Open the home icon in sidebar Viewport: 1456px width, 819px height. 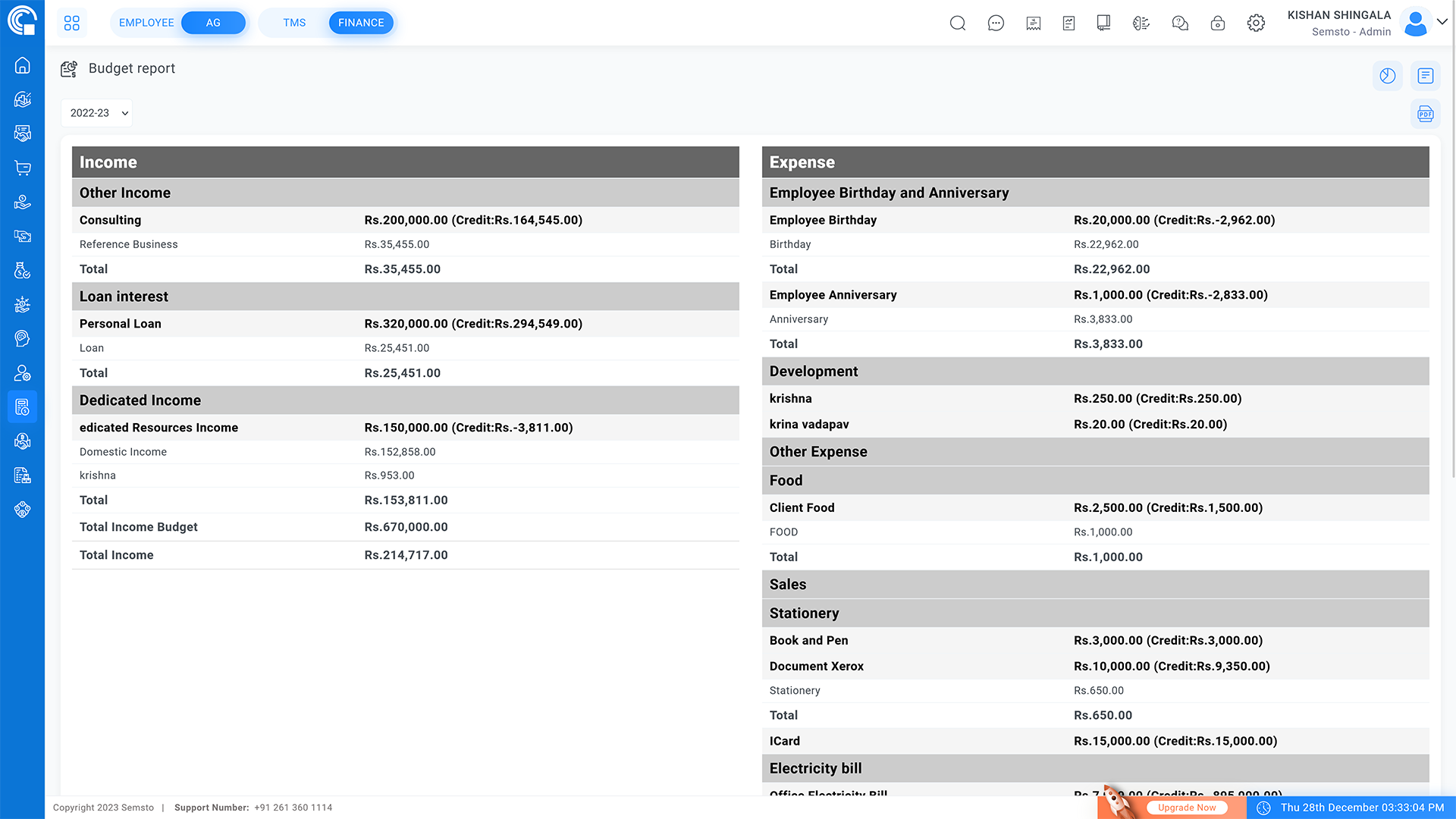click(x=23, y=65)
